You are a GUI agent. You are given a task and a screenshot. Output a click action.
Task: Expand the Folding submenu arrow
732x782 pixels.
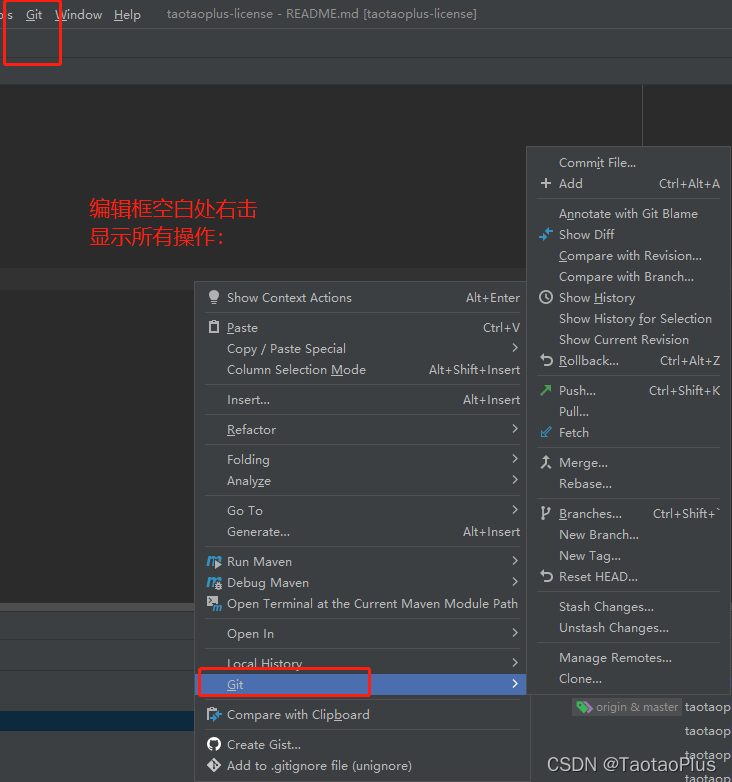click(515, 458)
